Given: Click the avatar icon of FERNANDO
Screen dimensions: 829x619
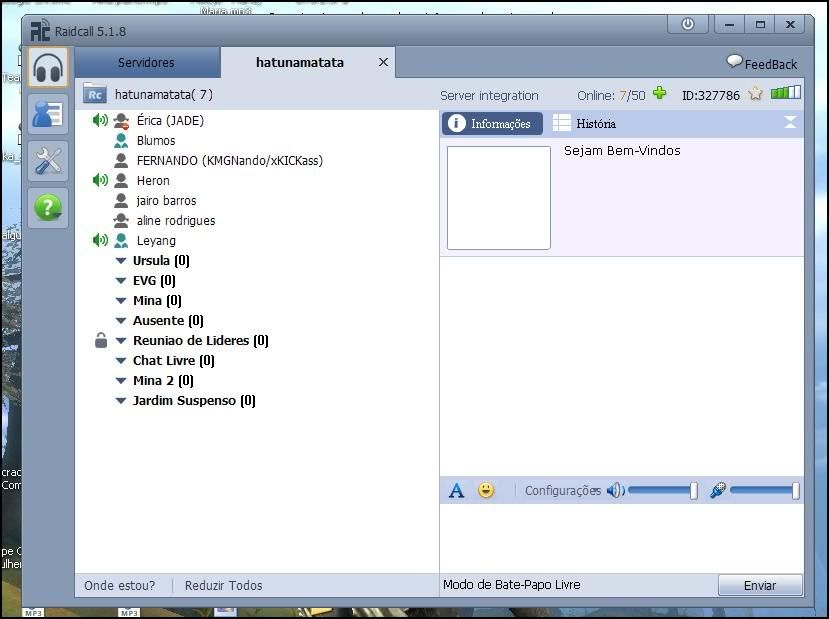Looking at the screenshot, I should tap(121, 160).
